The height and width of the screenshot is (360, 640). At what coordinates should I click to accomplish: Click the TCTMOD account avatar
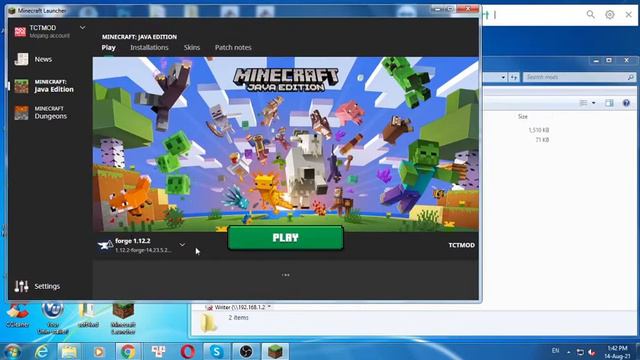point(20,31)
